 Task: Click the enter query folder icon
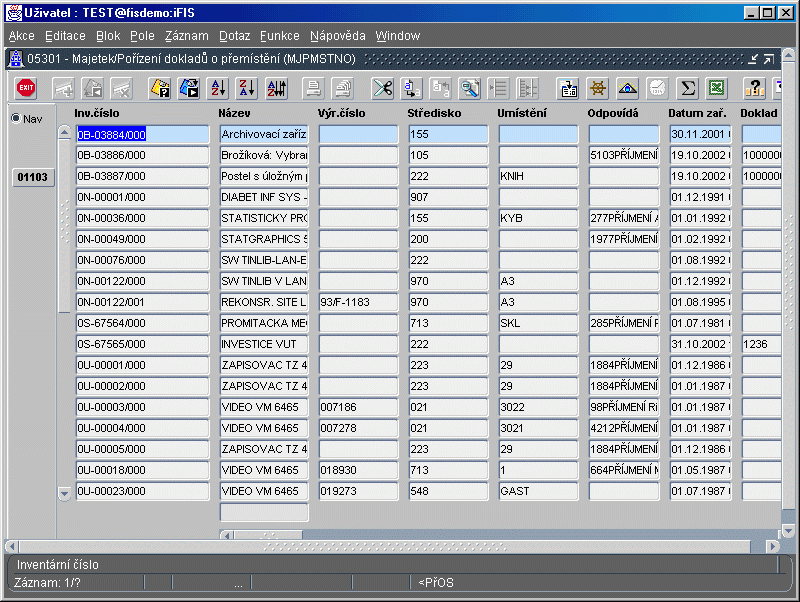coord(160,88)
